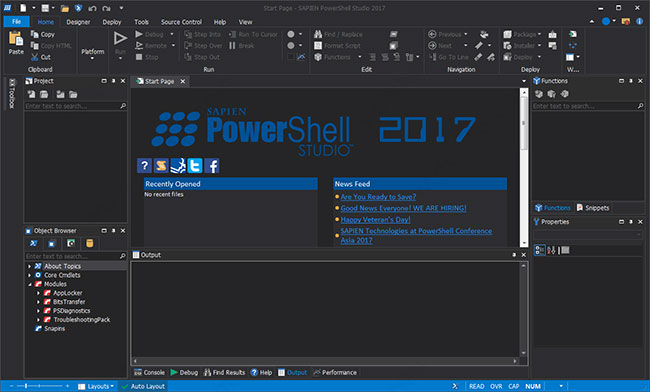Click the Previous navigation arrow icon
The width and height of the screenshot is (650, 392).
(x=432, y=34)
